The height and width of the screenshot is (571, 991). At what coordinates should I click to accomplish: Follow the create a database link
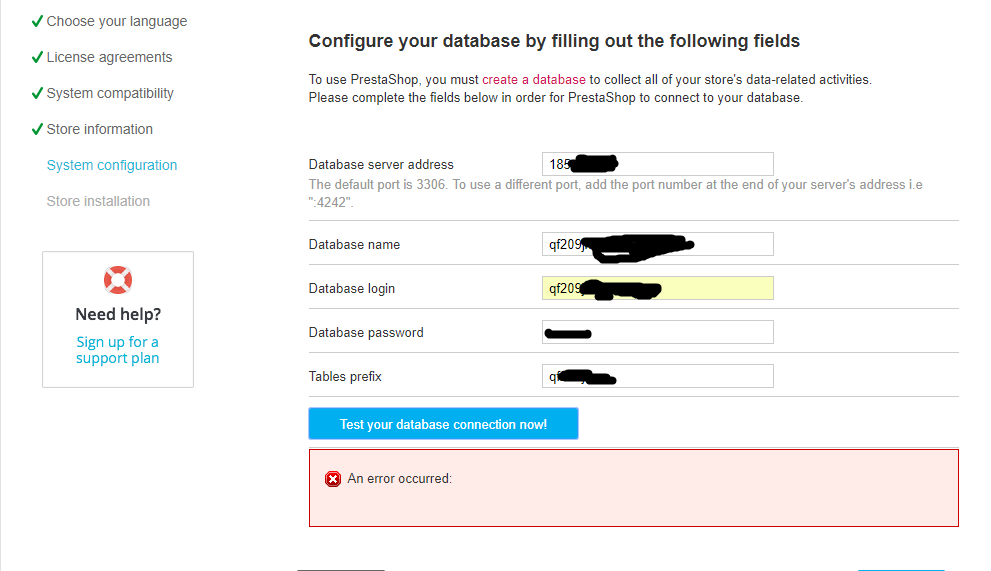(533, 79)
